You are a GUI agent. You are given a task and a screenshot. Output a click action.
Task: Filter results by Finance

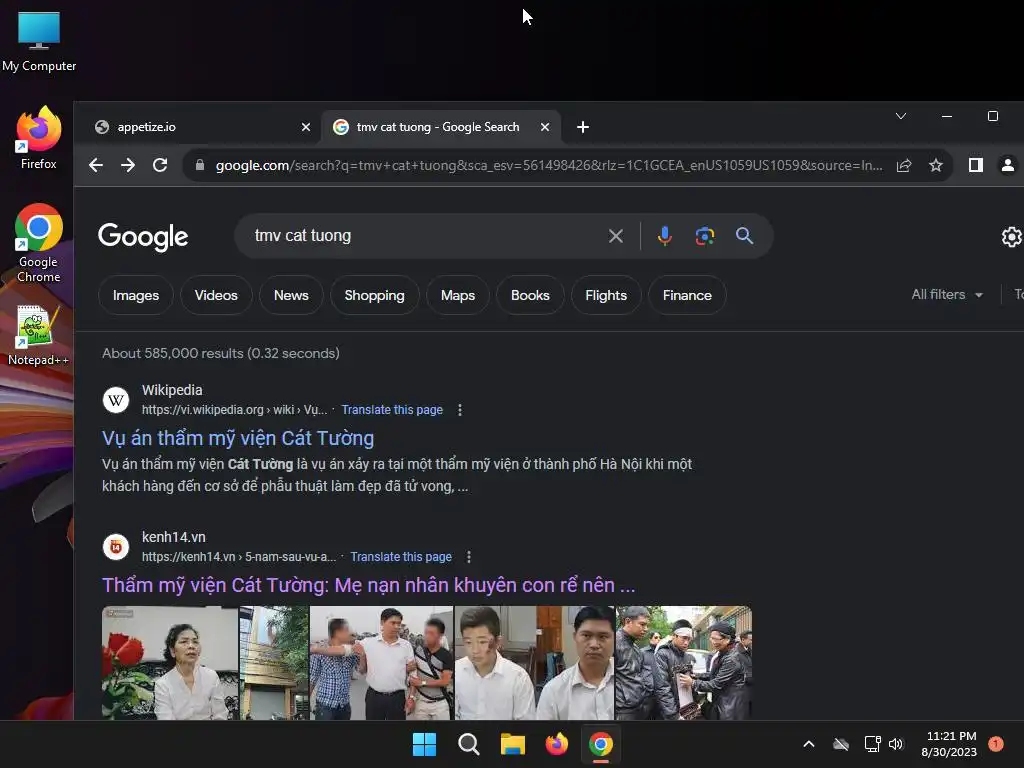pyautogui.click(x=687, y=295)
